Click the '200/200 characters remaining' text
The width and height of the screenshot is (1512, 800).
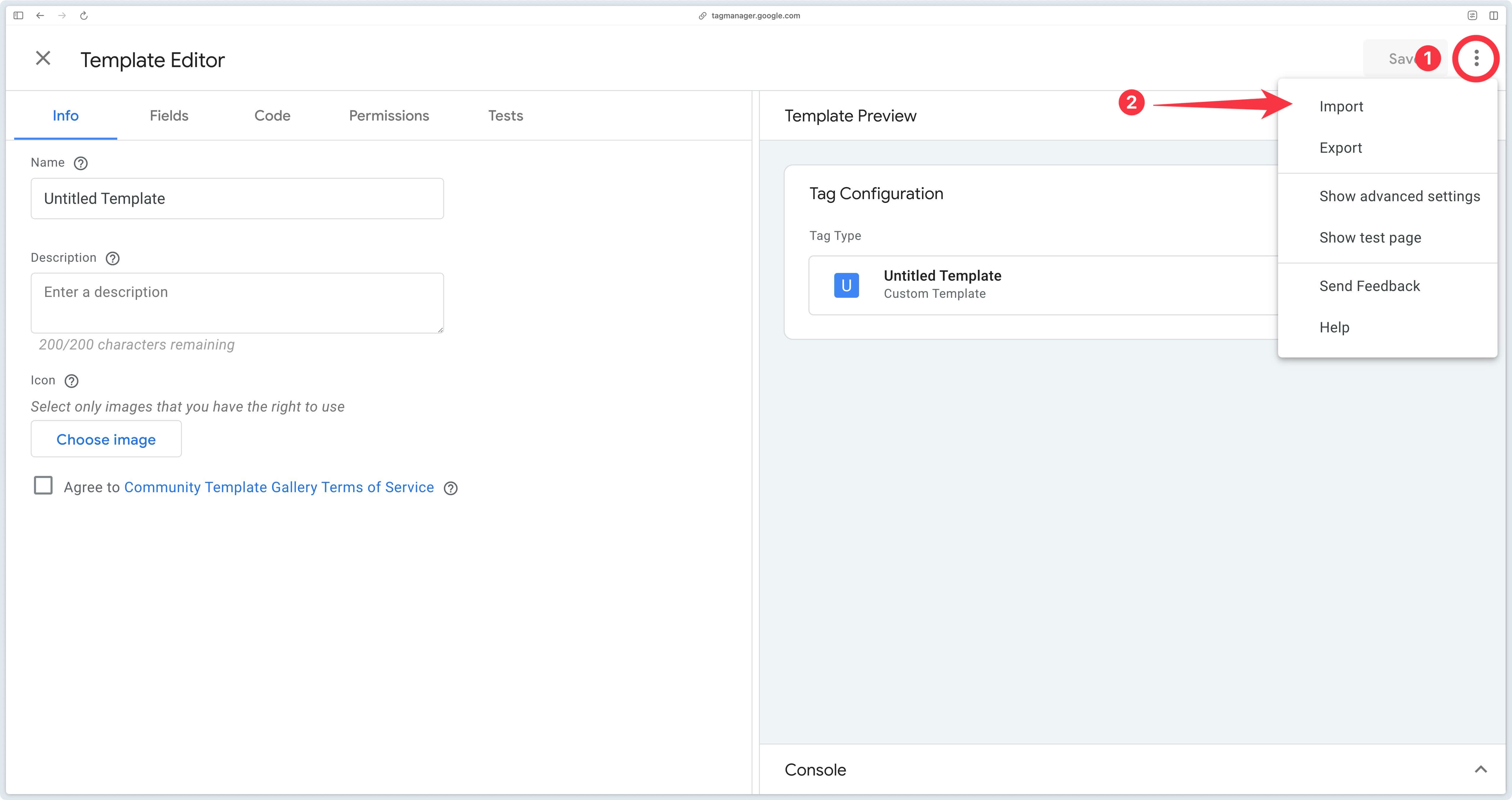(137, 345)
